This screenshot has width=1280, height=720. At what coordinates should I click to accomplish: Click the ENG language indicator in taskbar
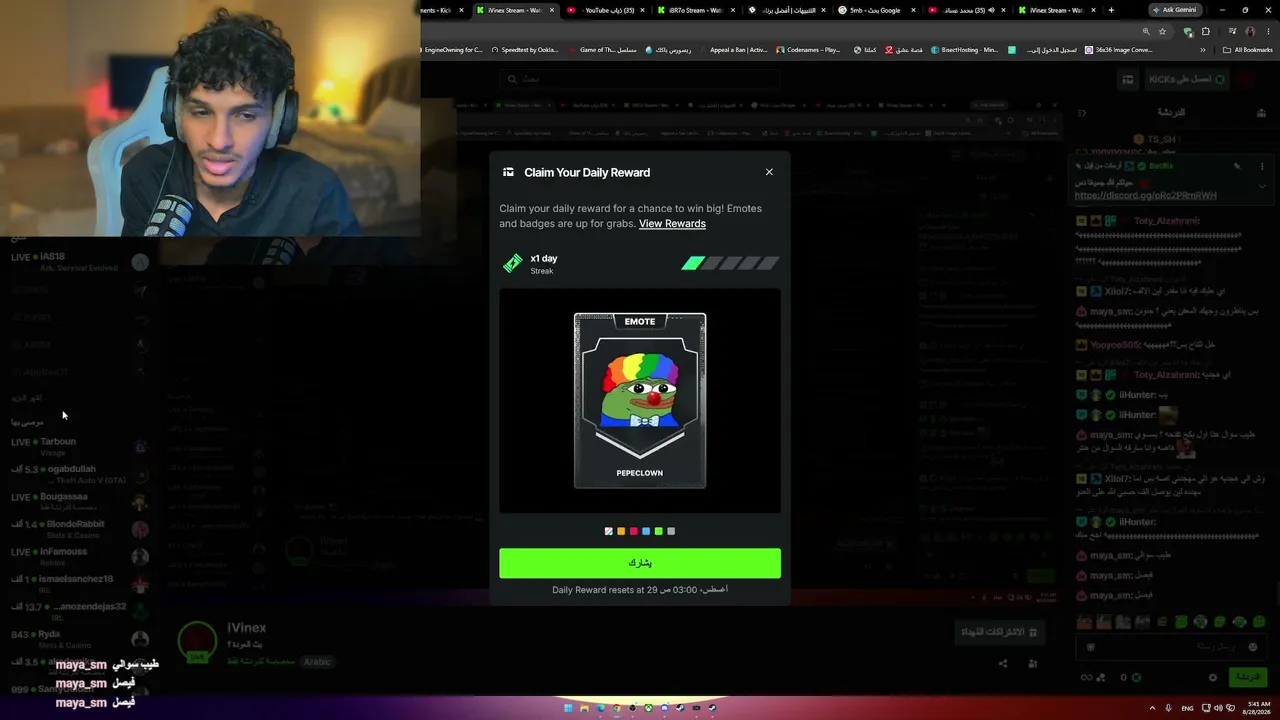pos(1188,708)
